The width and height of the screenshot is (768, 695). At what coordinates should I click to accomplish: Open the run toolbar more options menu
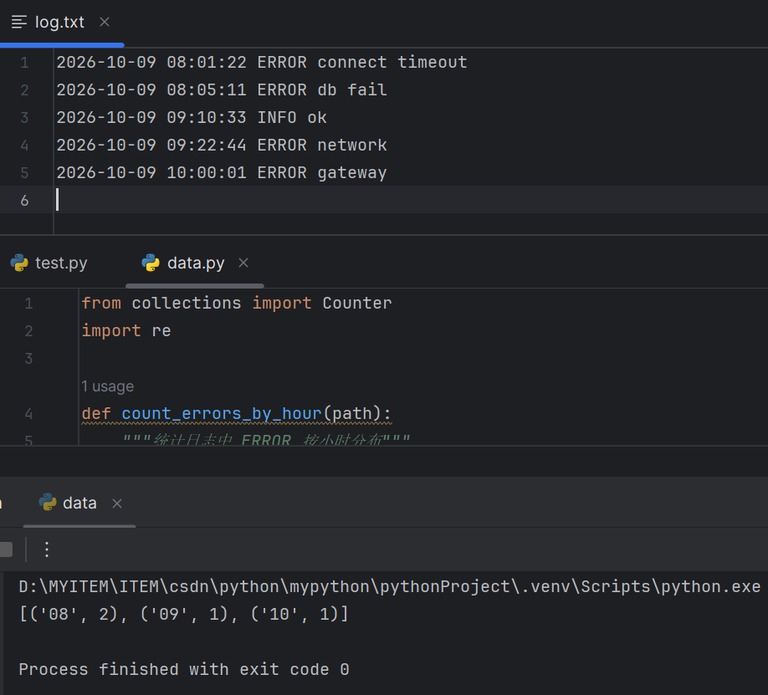[x=47, y=550]
